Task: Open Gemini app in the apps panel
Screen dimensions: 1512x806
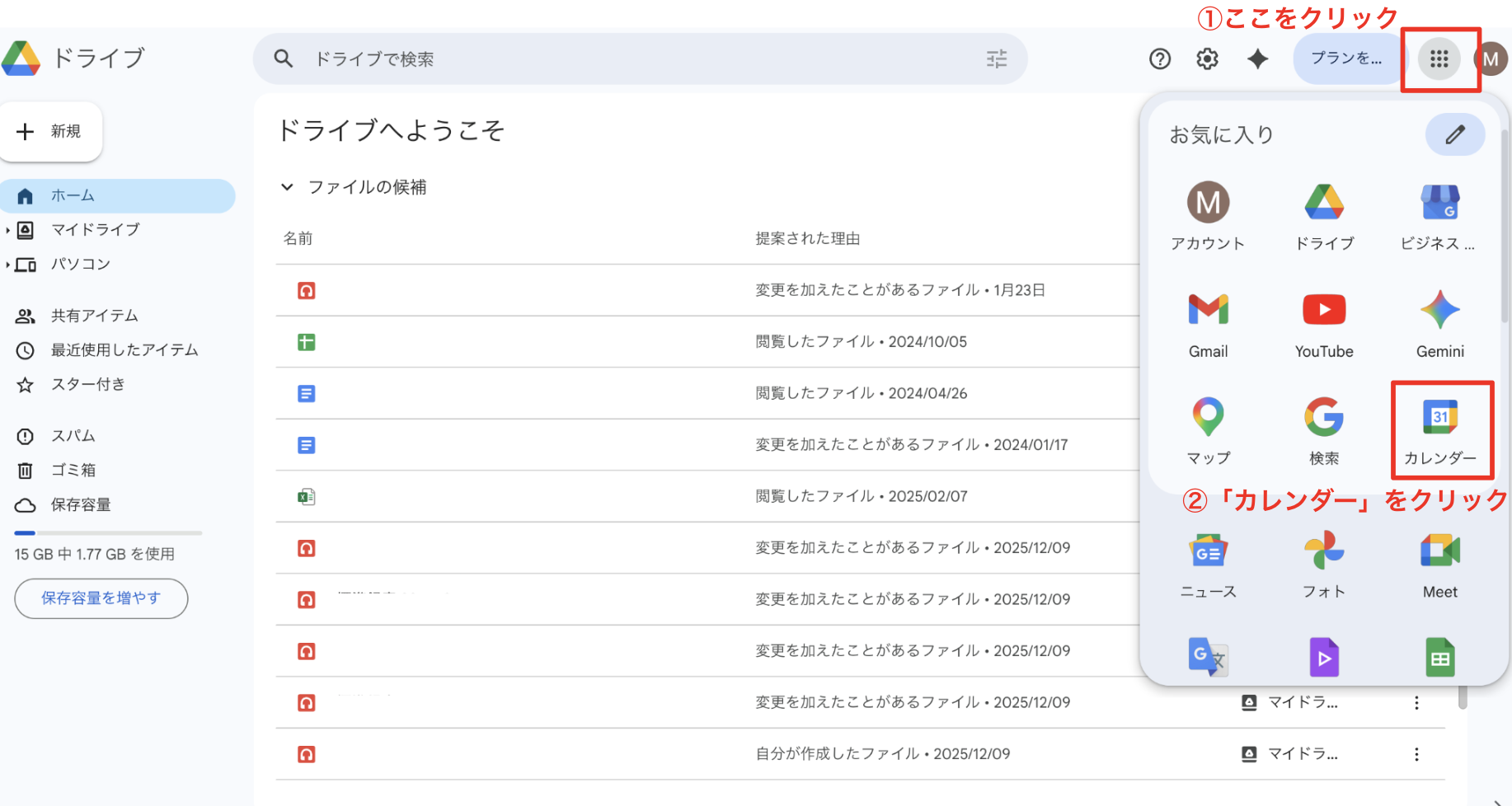Action: tap(1439, 325)
